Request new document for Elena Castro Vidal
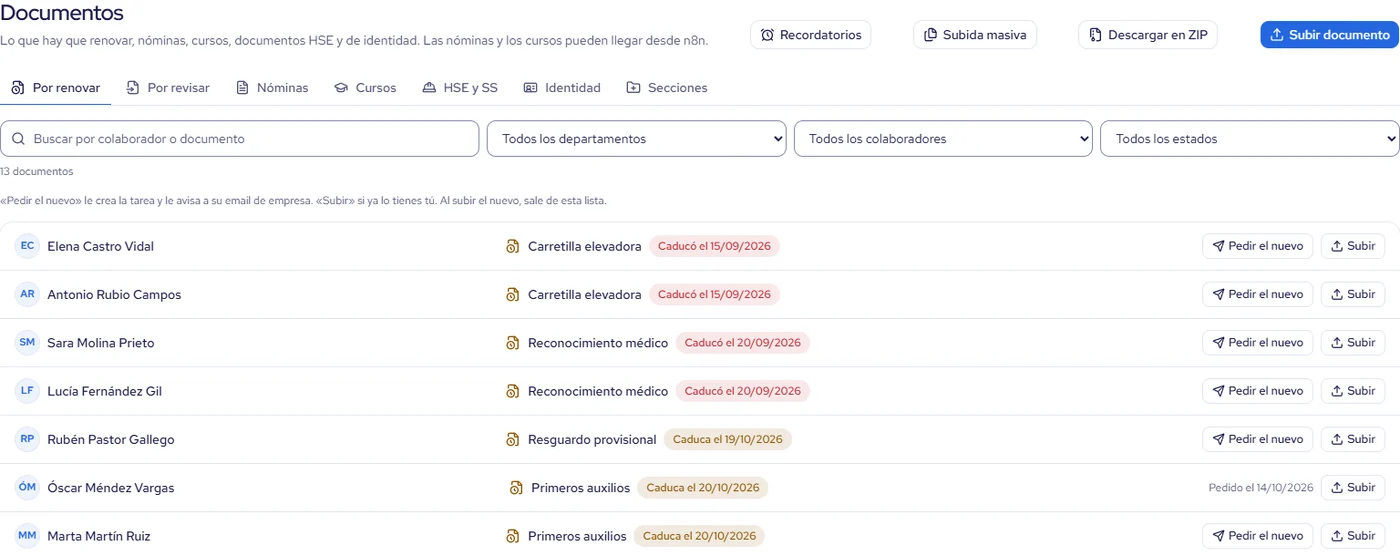 1258,246
